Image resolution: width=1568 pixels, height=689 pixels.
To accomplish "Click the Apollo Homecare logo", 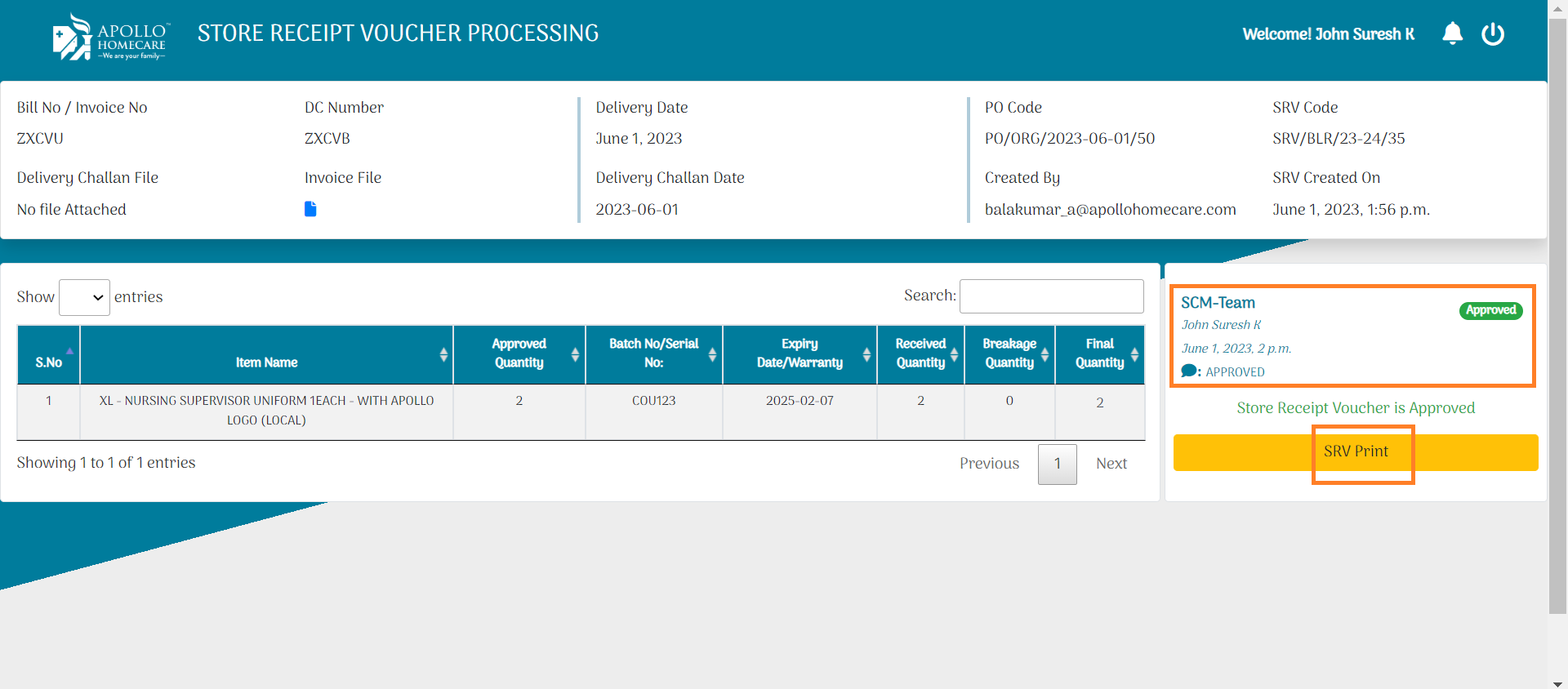I will coord(109,38).
